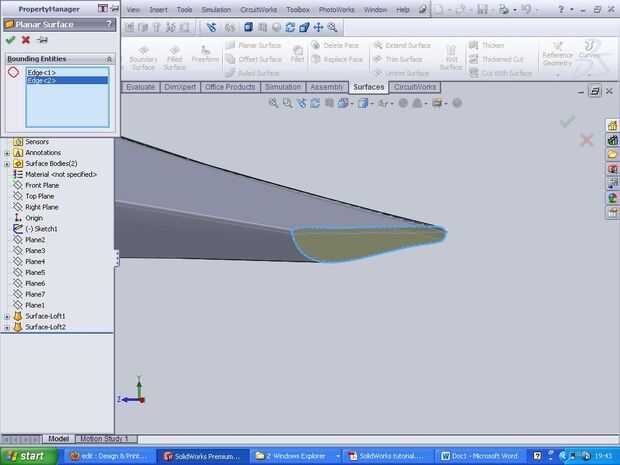Click the Knit Surface tool
The height and width of the screenshot is (465, 620).
(451, 58)
